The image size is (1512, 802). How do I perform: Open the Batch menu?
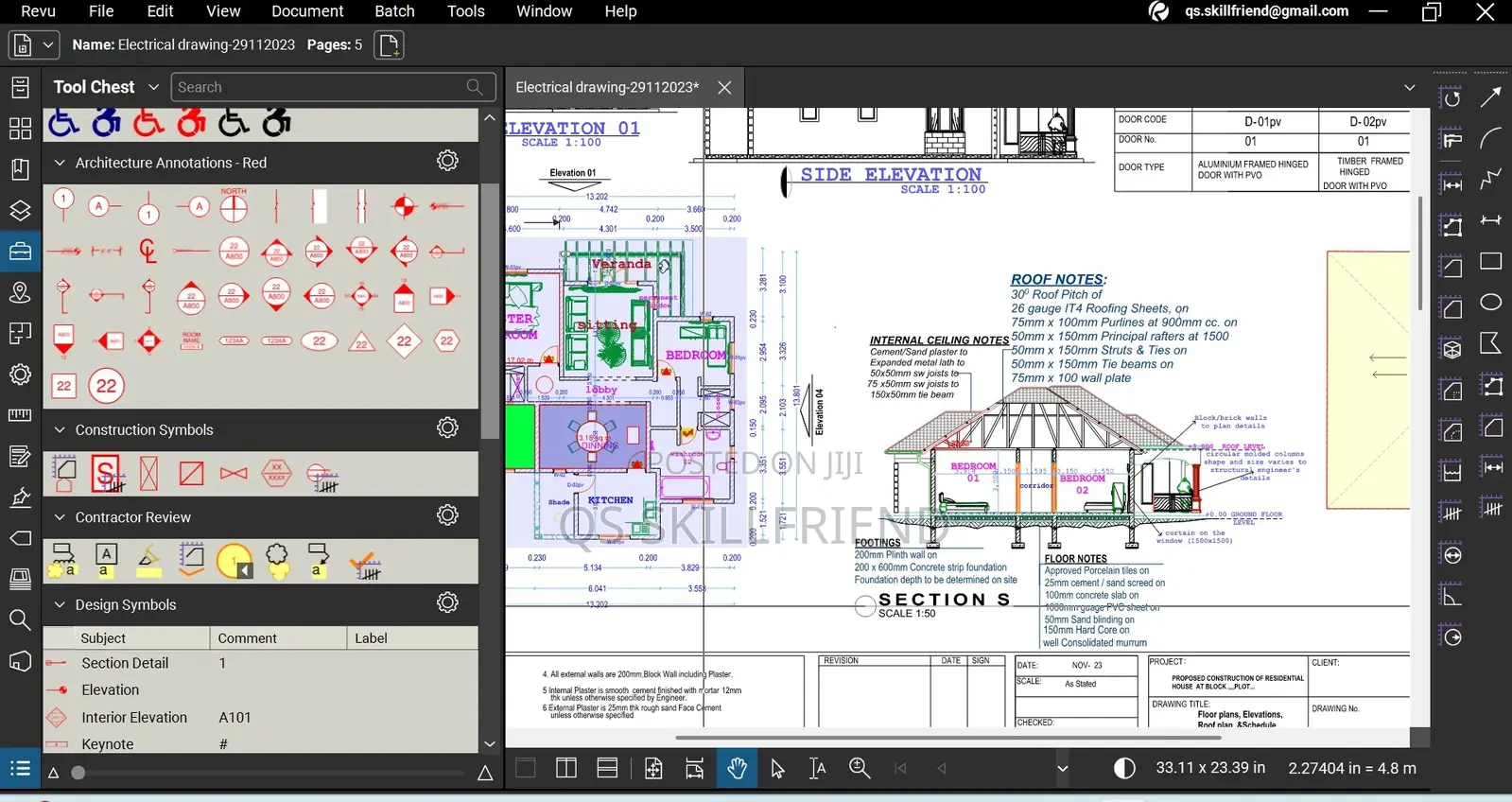pos(394,11)
